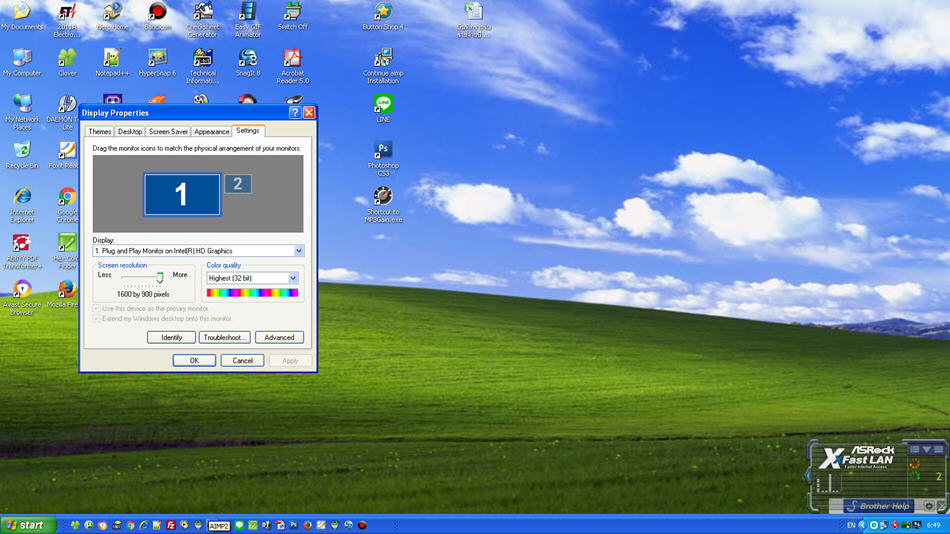Toggle 'Extend my Windows desktop onto this monitor'
Screen dimensions: 950x534
162,318
